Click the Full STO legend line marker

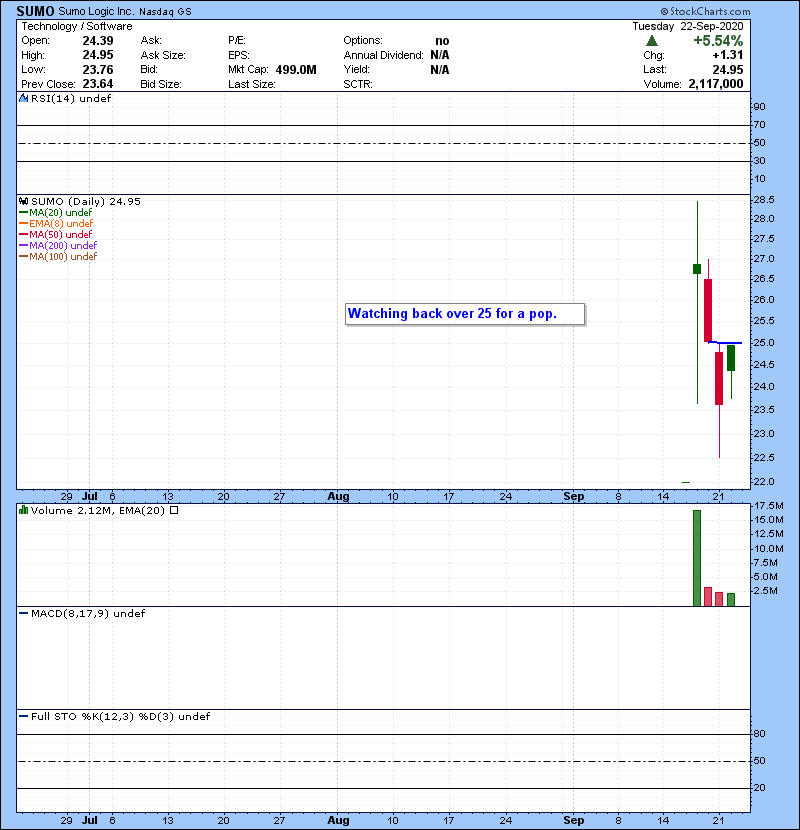(x=22, y=716)
